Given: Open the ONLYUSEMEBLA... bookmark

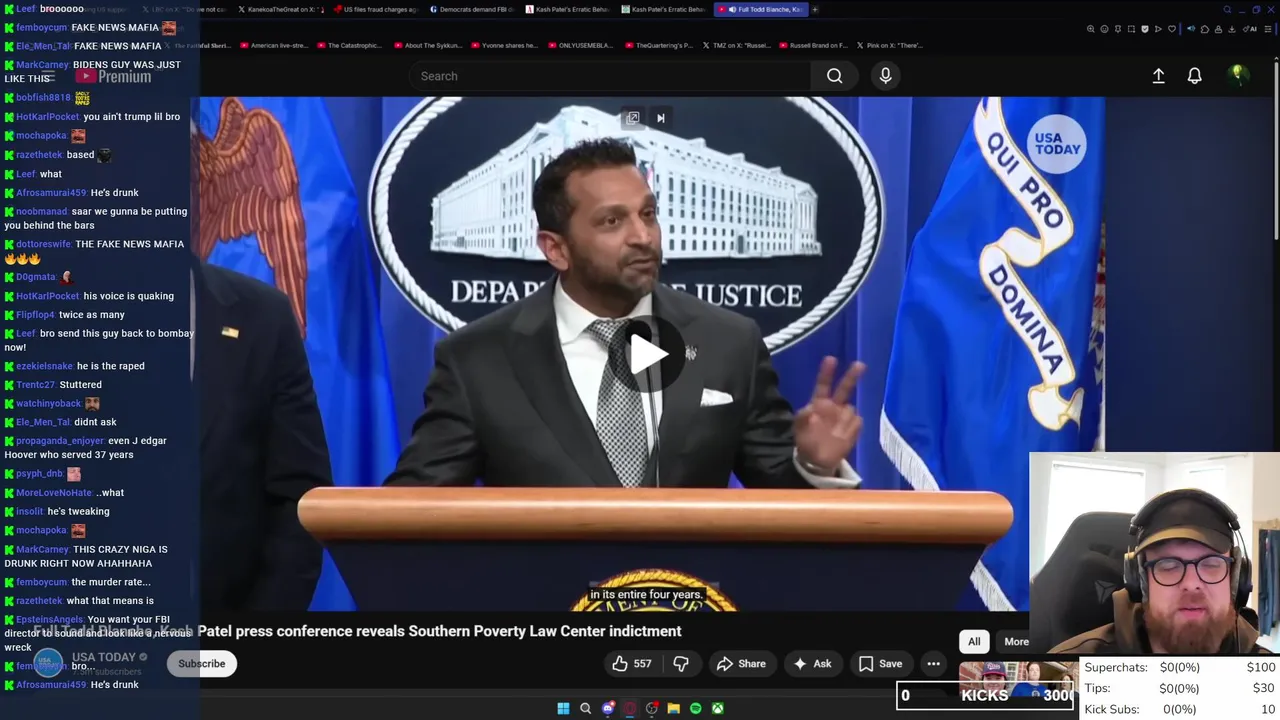Looking at the screenshot, I should pyautogui.click(x=580, y=45).
